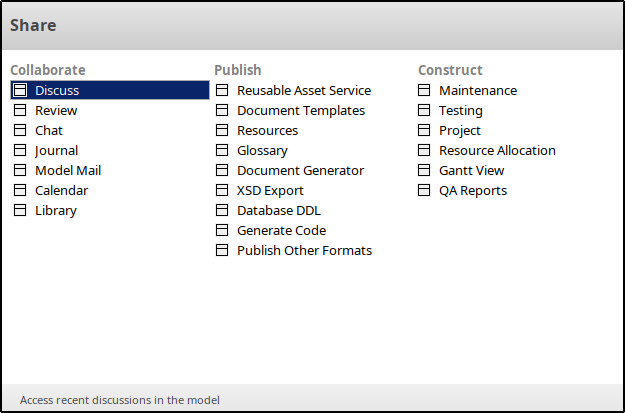This screenshot has height=413, width=625.
Task: Click the Library item icon
Action: pos(20,210)
